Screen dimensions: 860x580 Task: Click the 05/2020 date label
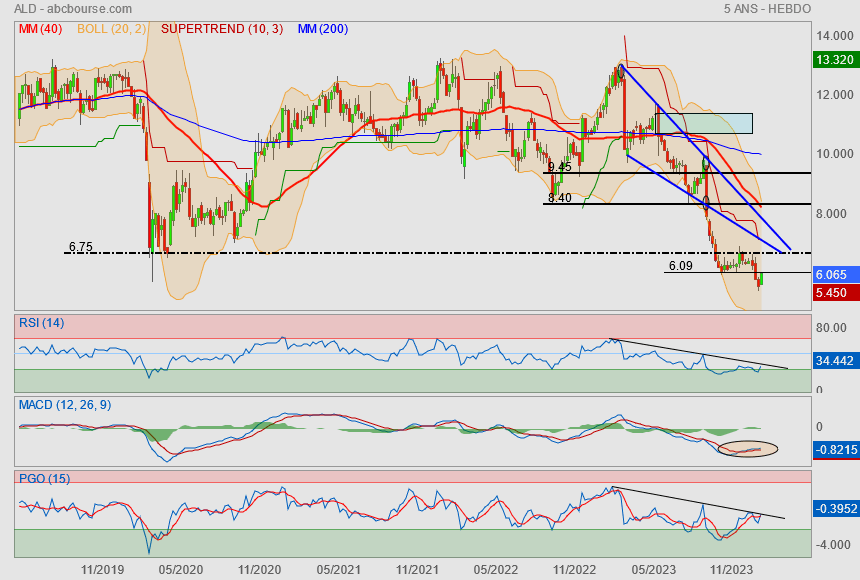181,570
